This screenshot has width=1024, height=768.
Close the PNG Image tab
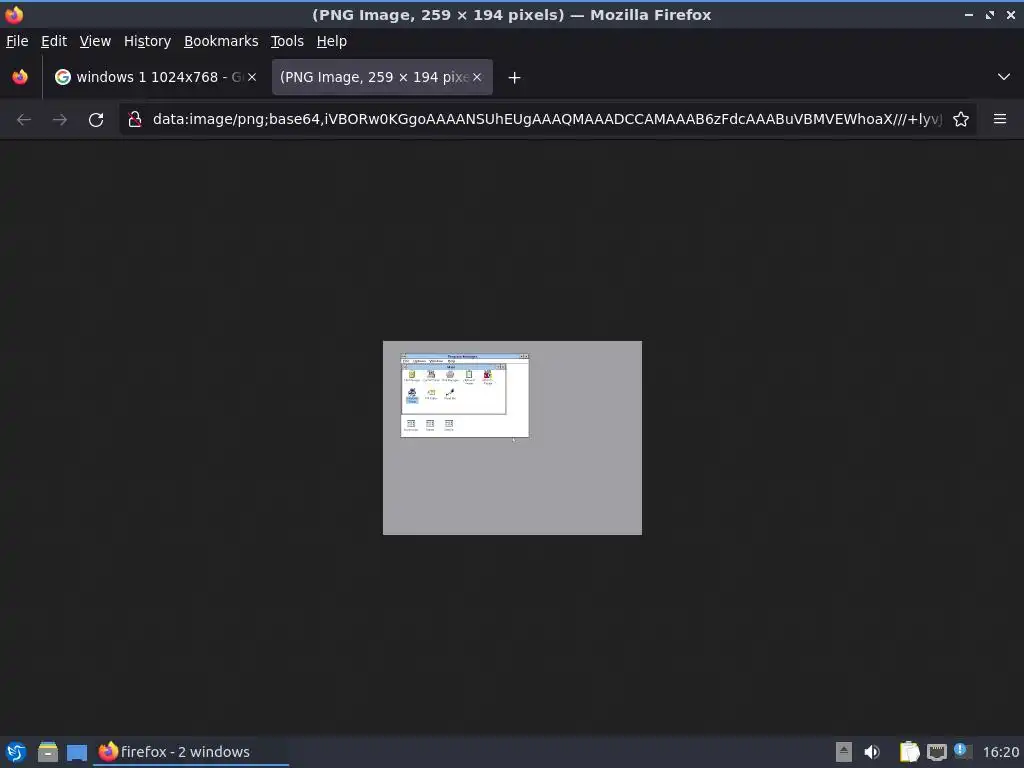click(x=477, y=77)
